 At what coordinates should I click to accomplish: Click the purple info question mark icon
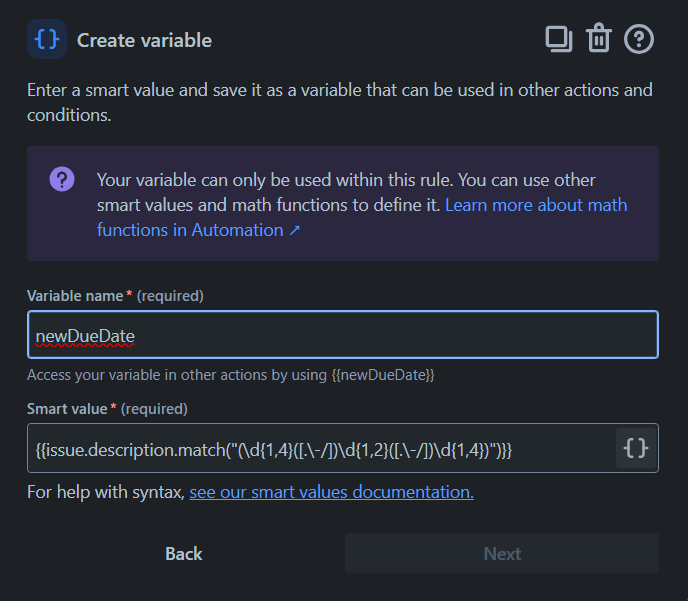pyautogui.click(x=62, y=180)
